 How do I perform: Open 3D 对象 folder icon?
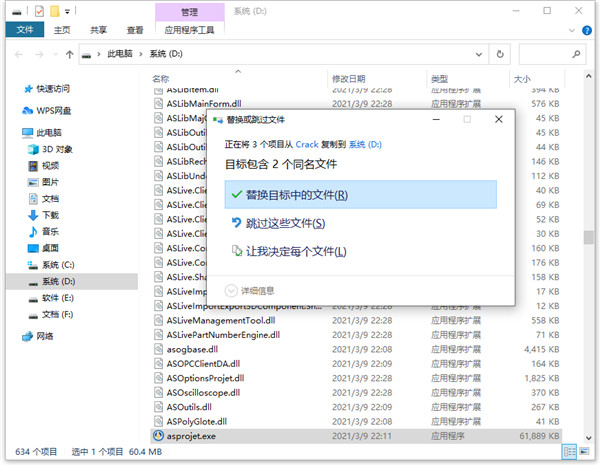33,149
